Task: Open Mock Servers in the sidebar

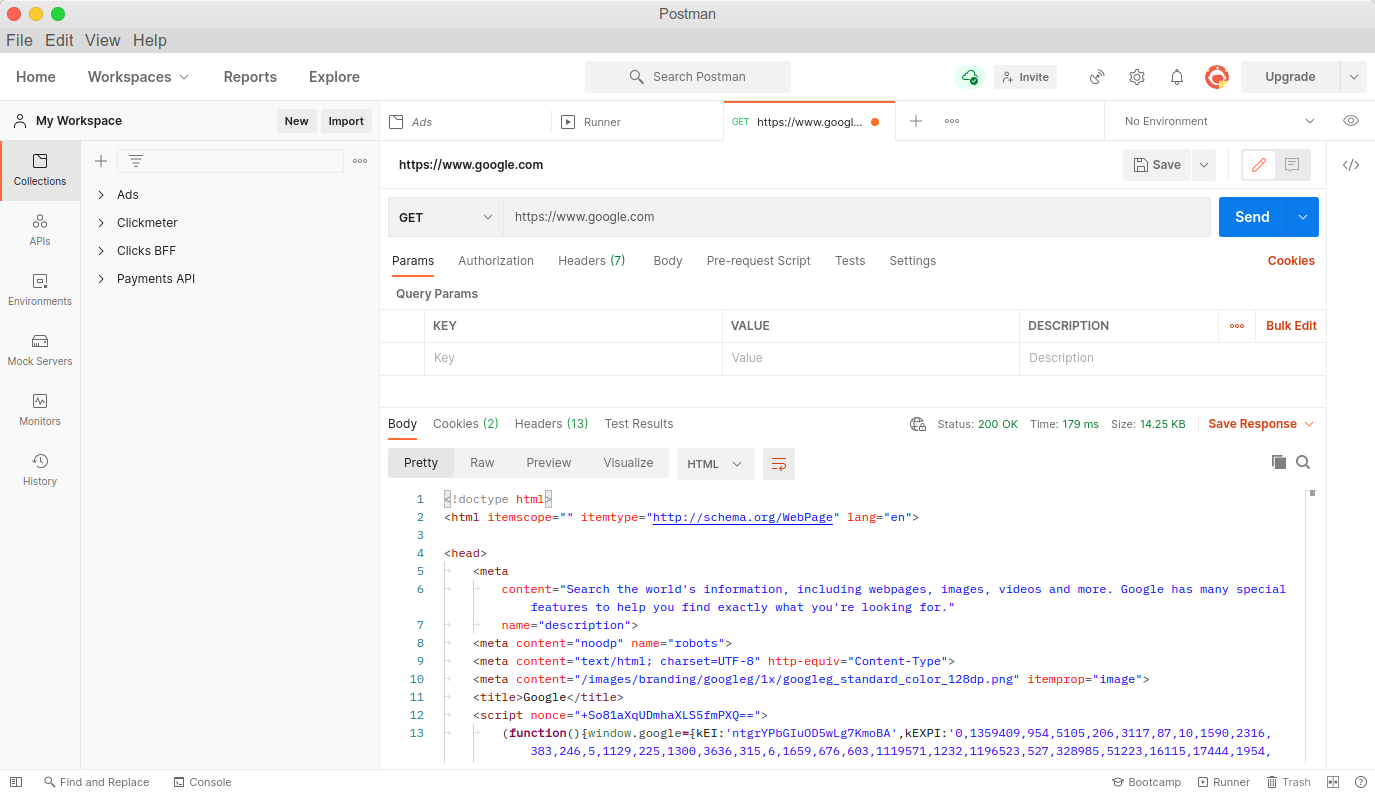Action: coord(40,350)
